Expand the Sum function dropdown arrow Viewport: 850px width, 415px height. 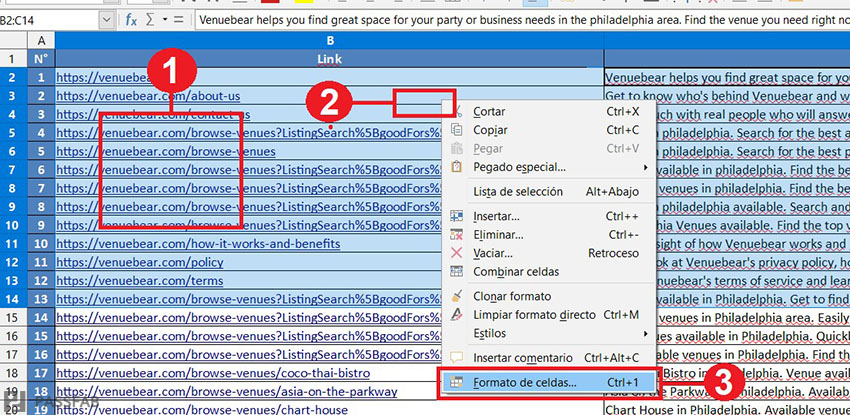coord(164,20)
